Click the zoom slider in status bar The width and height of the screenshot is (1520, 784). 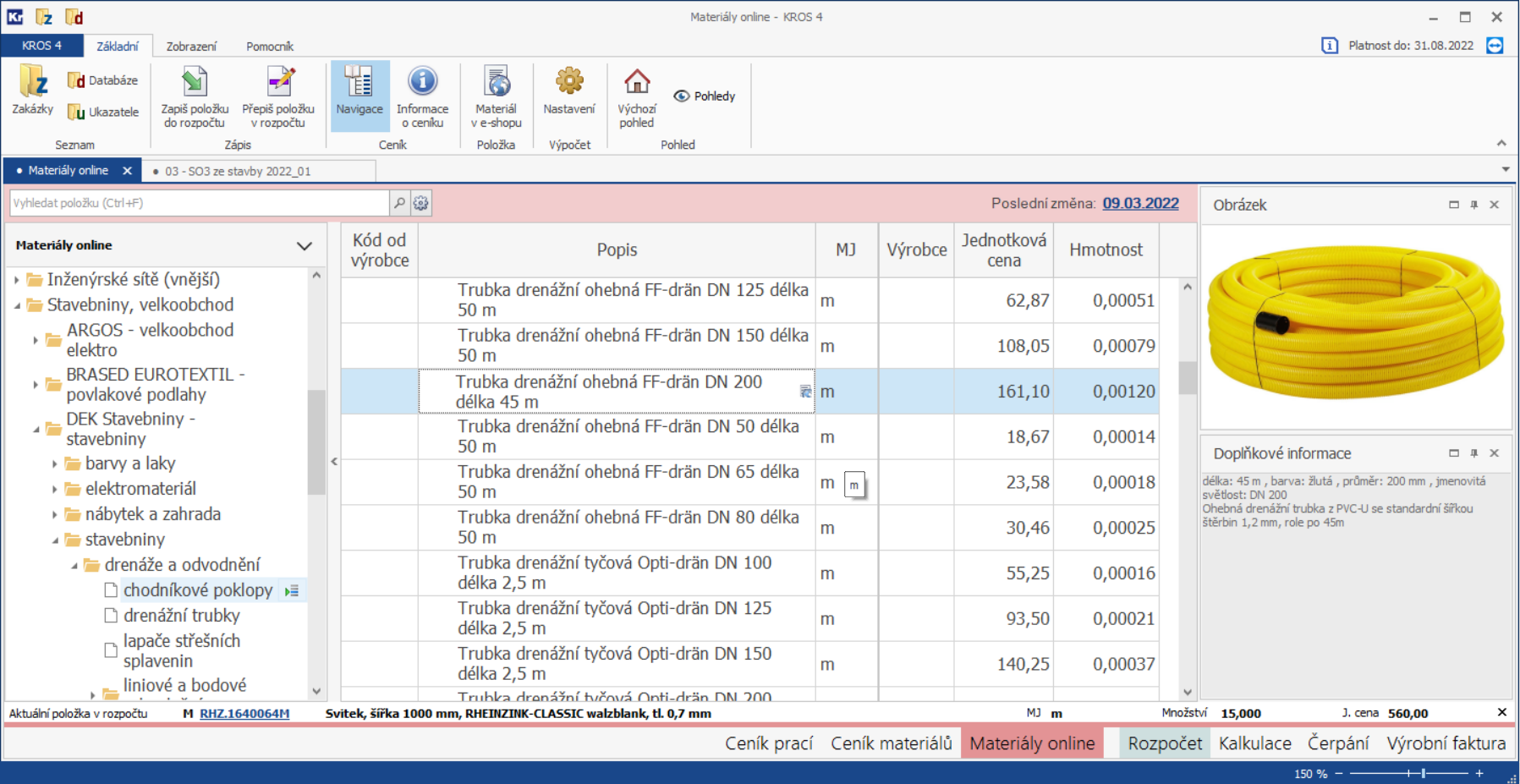click(1423, 773)
